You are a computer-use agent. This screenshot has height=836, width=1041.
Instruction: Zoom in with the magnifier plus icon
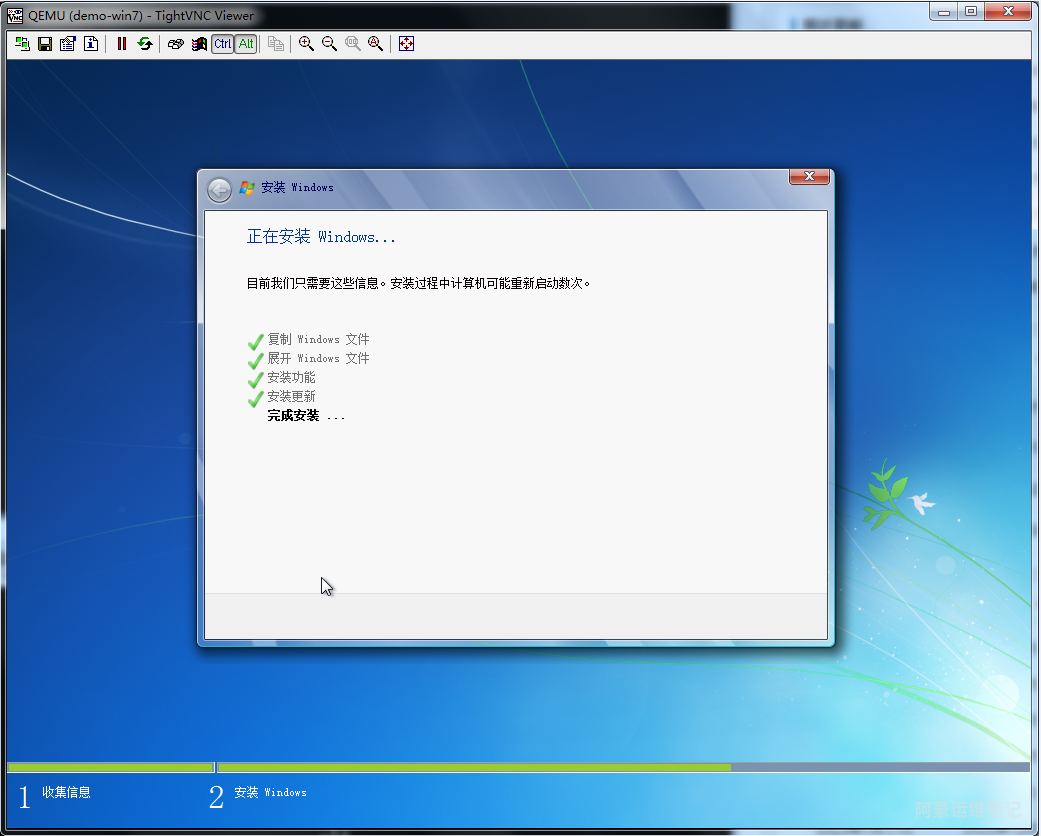(306, 44)
